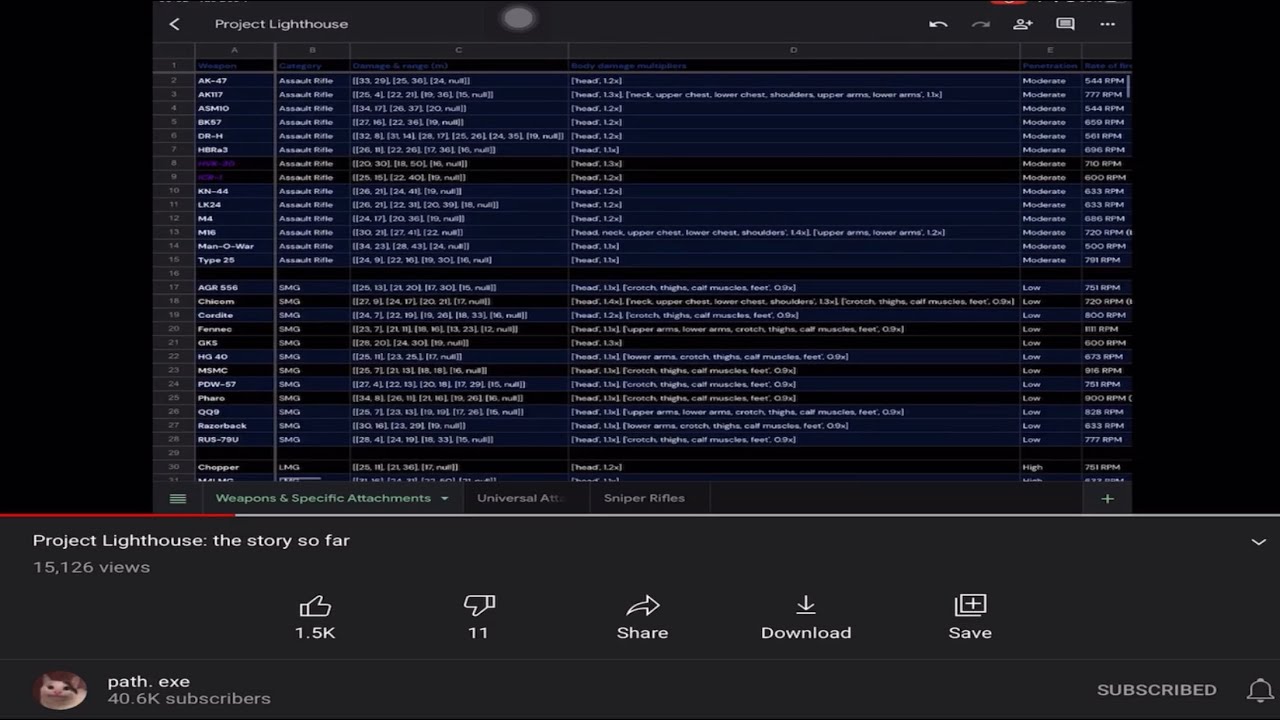Select the ASM10 weapon cell
The height and width of the screenshot is (720, 1280).
tap(235, 108)
